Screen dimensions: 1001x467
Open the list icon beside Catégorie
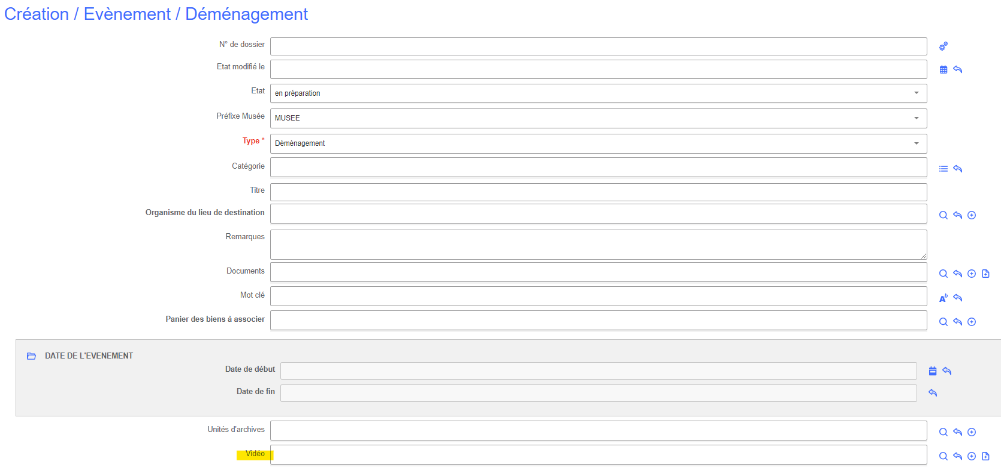943,169
